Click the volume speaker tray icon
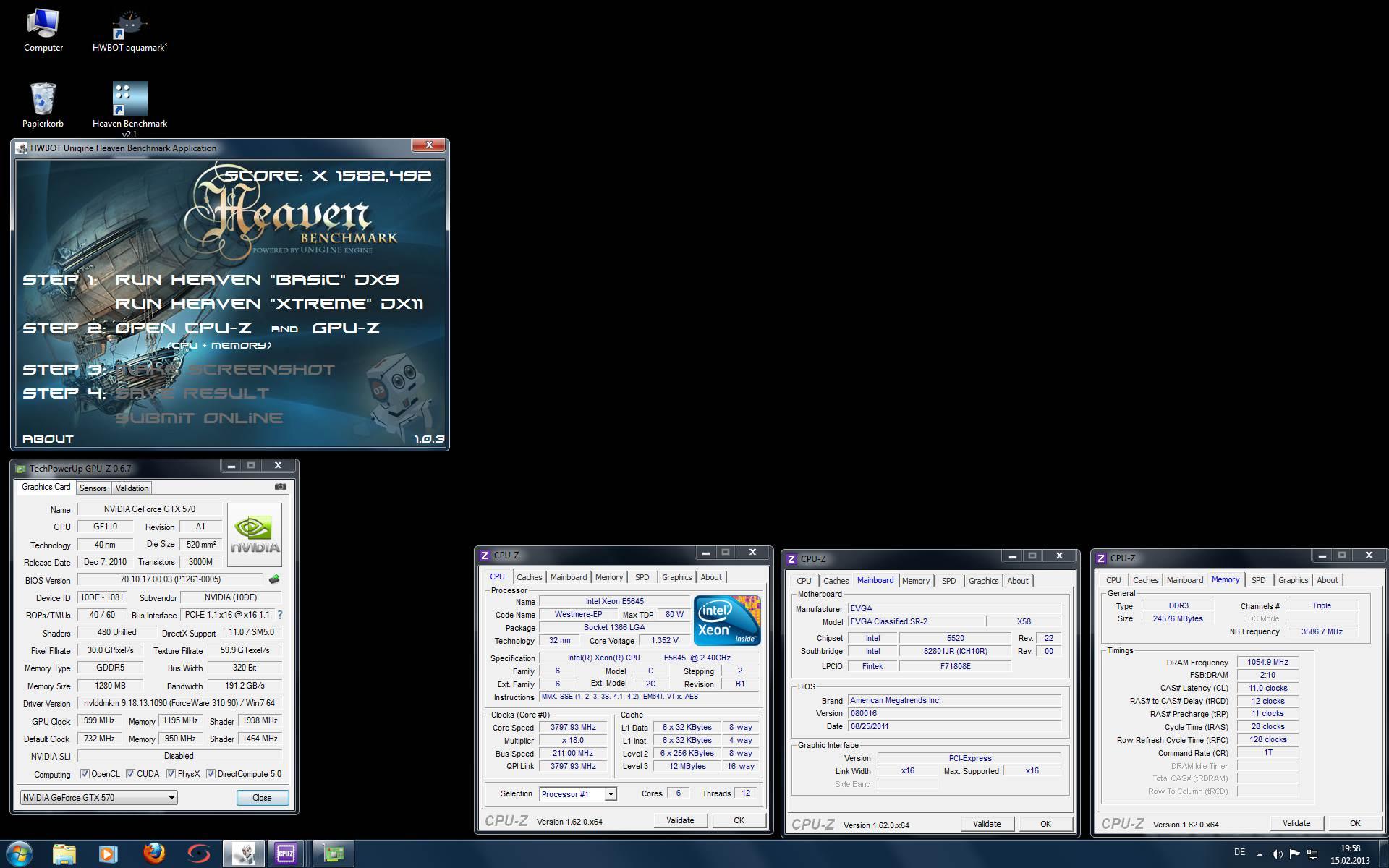The image size is (1389, 868). (x=1277, y=854)
